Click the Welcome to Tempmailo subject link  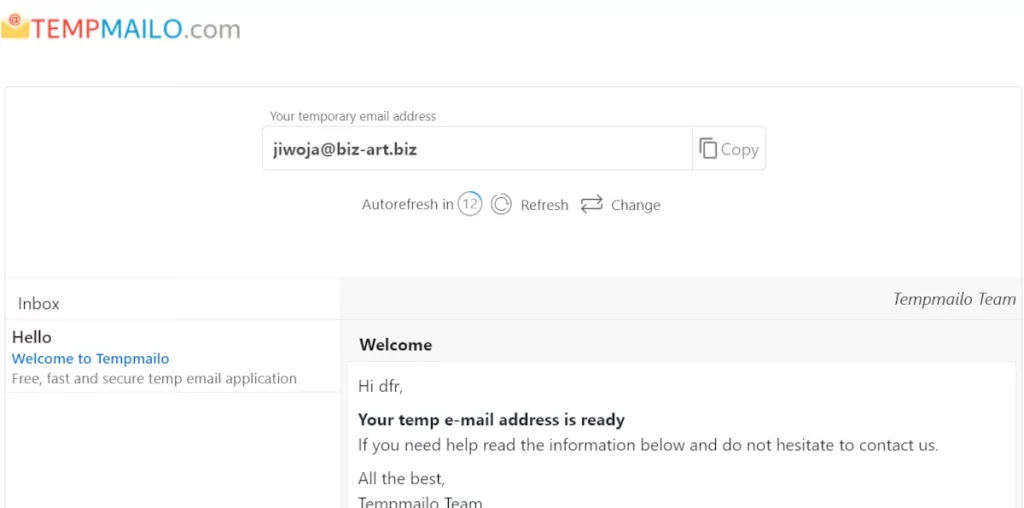(x=90, y=358)
